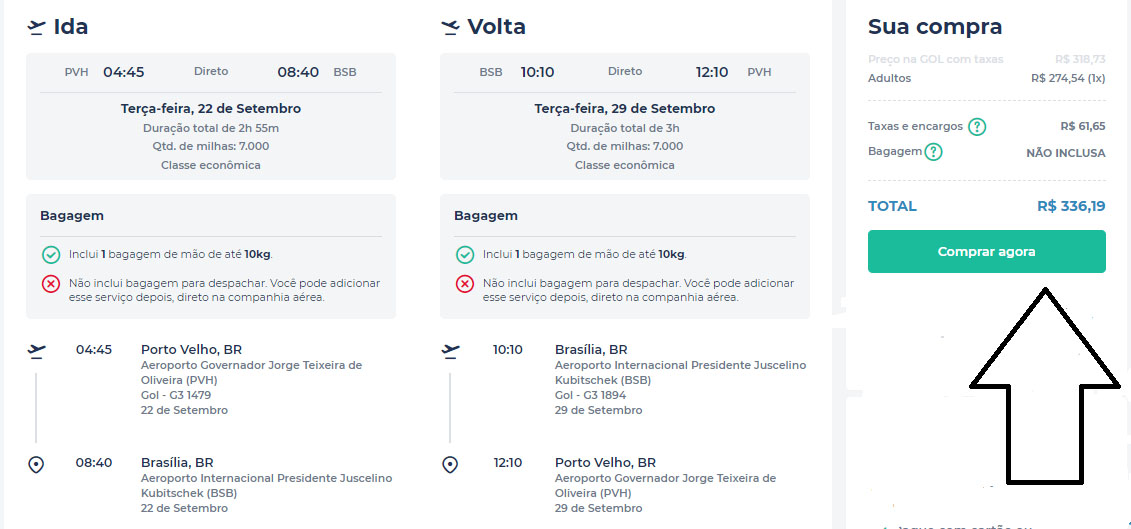This screenshot has height=529, width=1131.
Task: Click the Gol - G3 1894 flight number
Action: (590, 395)
